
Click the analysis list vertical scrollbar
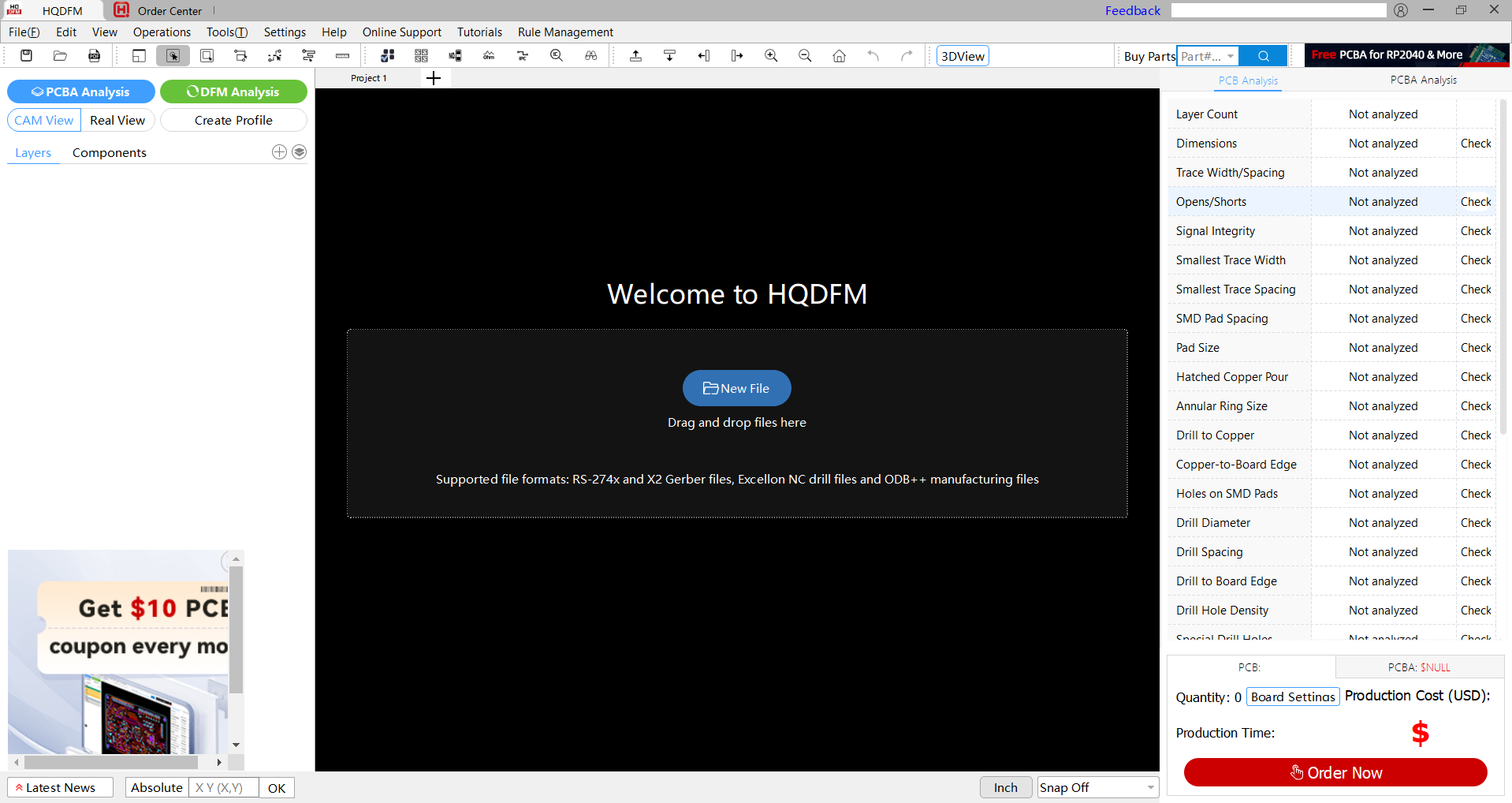(1503, 268)
